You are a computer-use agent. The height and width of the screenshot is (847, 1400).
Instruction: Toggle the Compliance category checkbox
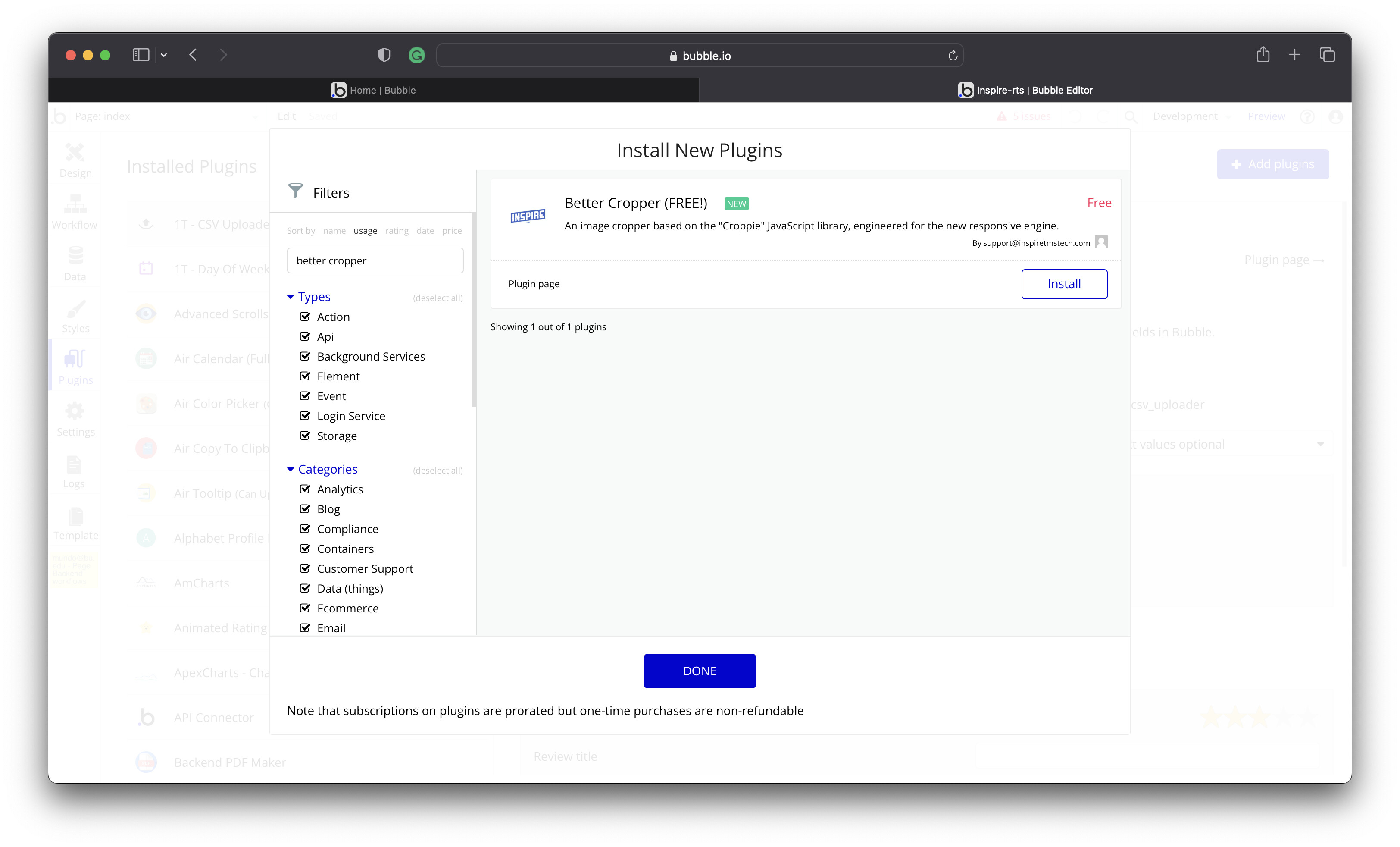pyautogui.click(x=305, y=529)
